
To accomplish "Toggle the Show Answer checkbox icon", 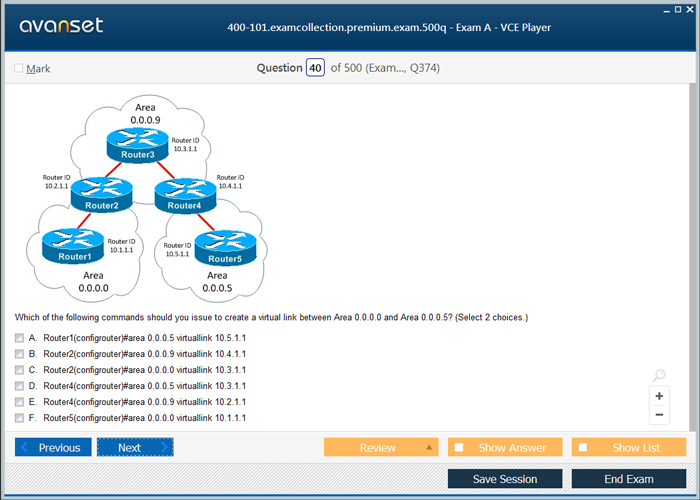I will (458, 447).
